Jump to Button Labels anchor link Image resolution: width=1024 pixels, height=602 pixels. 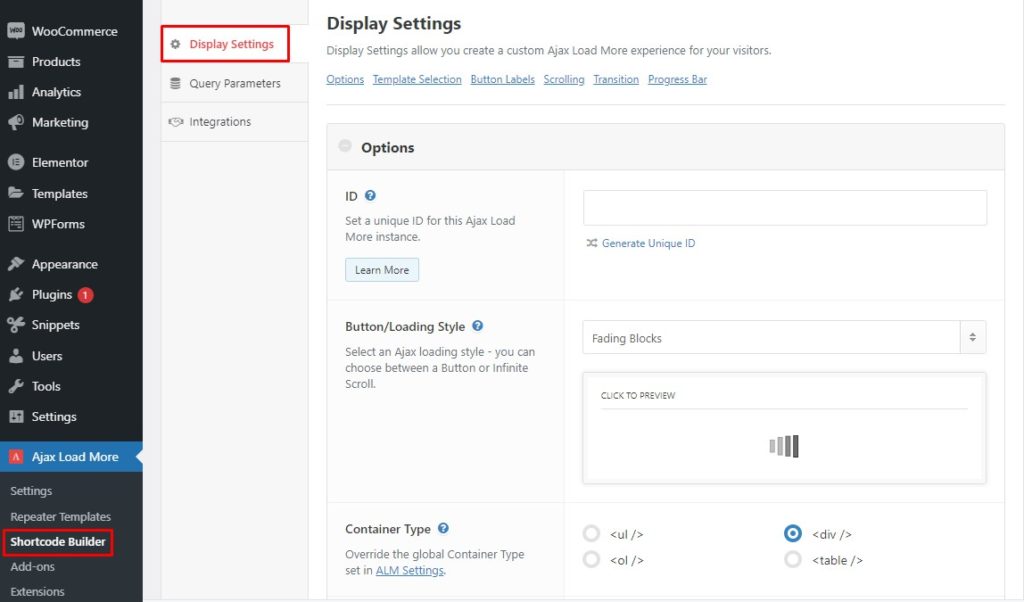click(x=502, y=79)
